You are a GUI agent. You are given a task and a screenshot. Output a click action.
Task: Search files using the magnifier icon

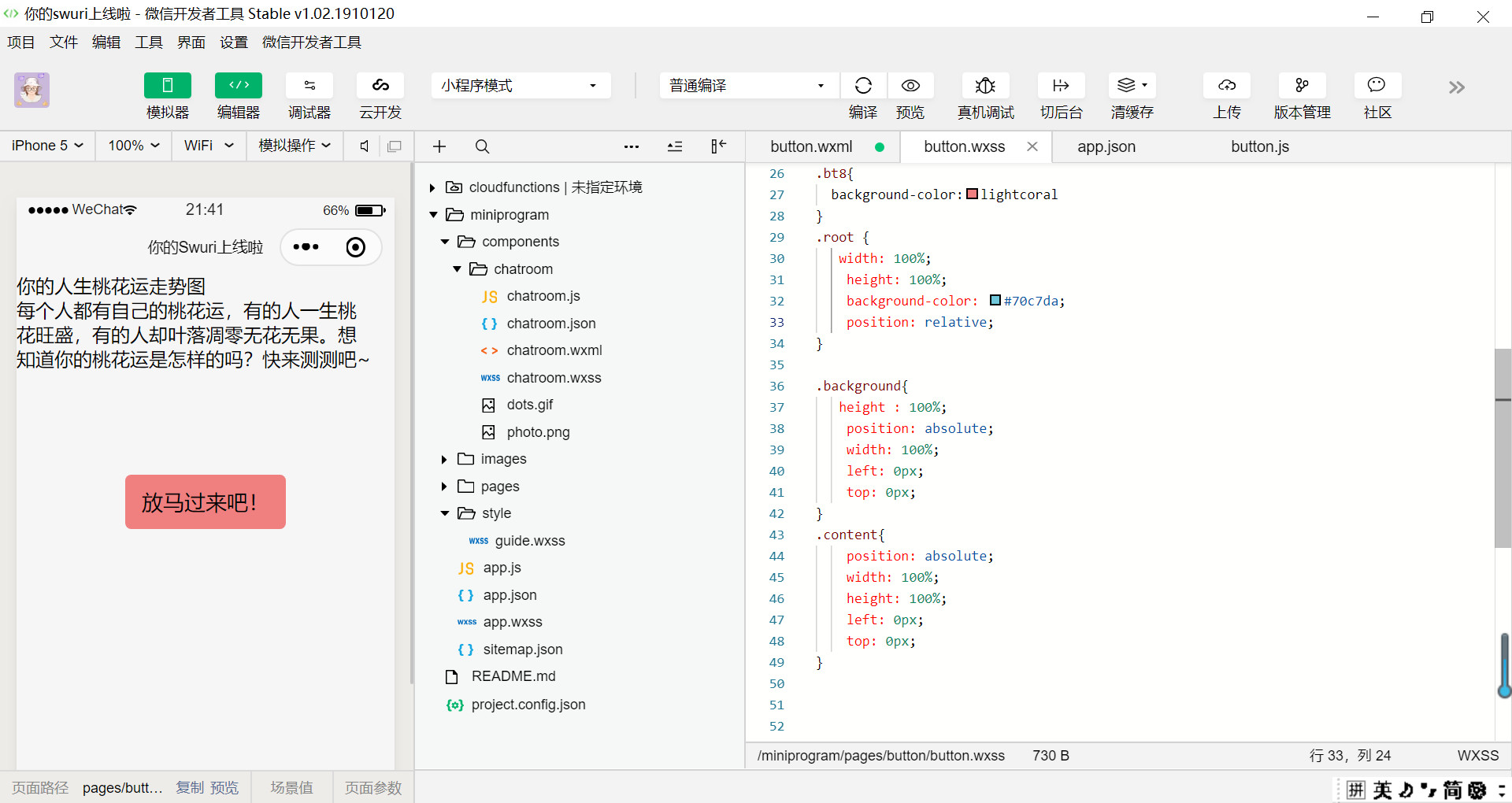tap(482, 146)
